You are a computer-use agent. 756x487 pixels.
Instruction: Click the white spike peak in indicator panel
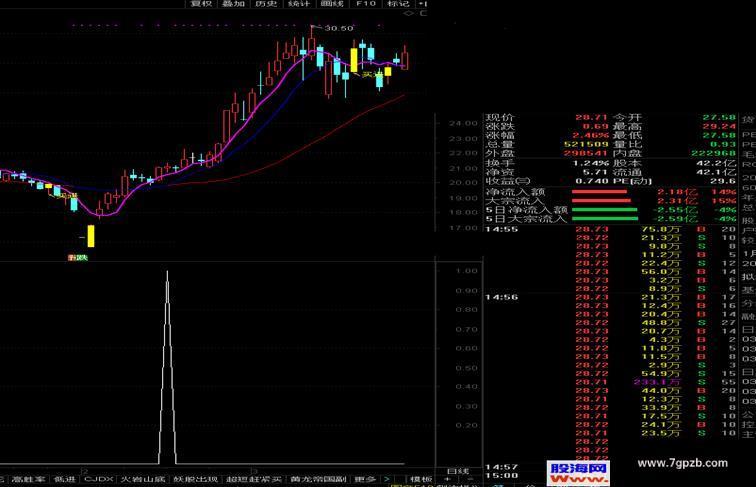tap(167, 274)
